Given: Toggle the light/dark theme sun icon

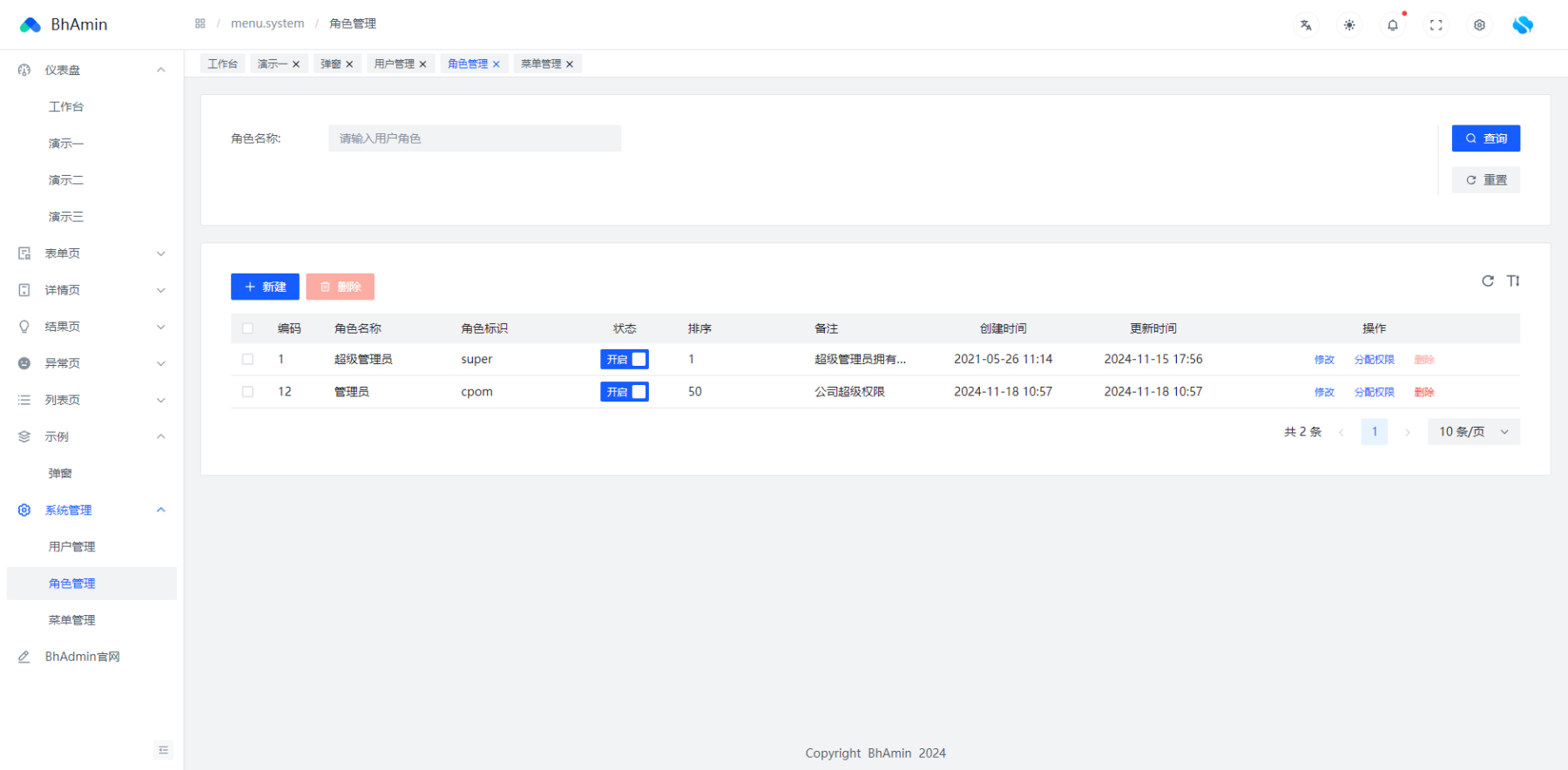Looking at the screenshot, I should (1349, 25).
